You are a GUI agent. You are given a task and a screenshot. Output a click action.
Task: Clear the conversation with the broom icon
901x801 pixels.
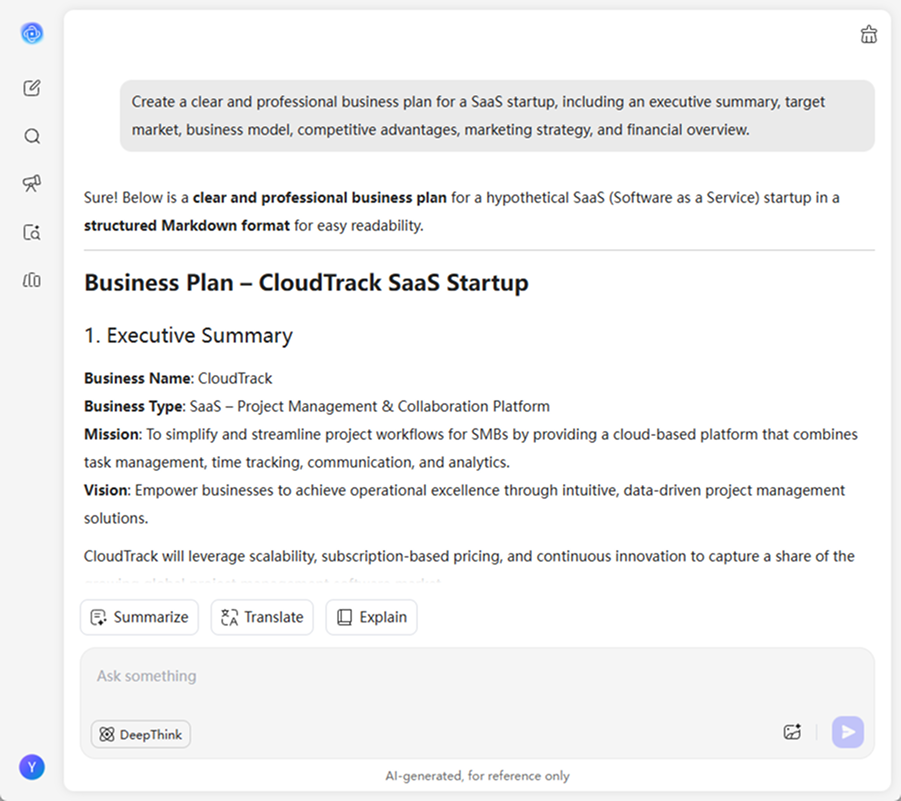pos(868,35)
